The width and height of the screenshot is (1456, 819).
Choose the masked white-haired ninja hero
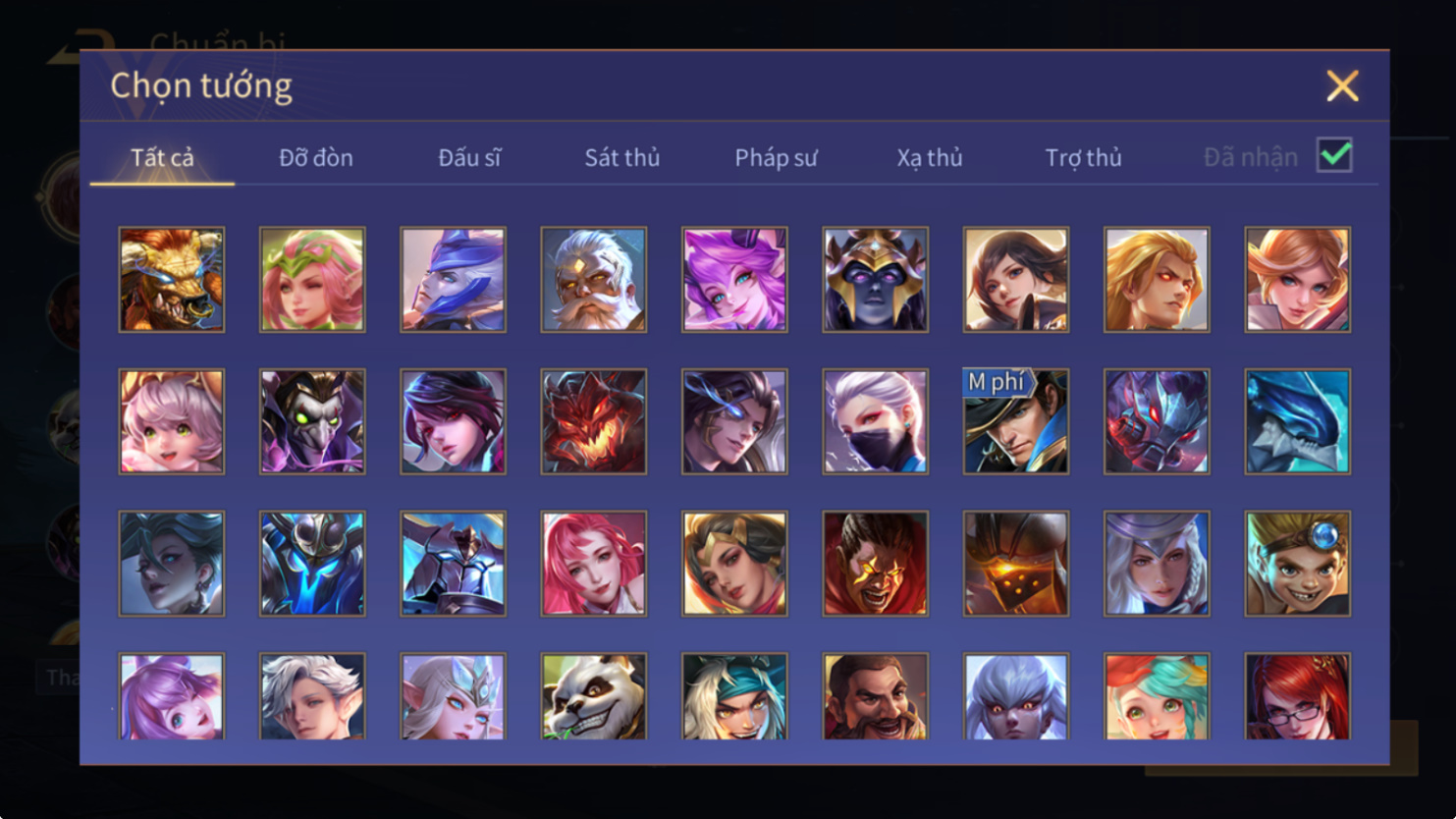(x=876, y=421)
